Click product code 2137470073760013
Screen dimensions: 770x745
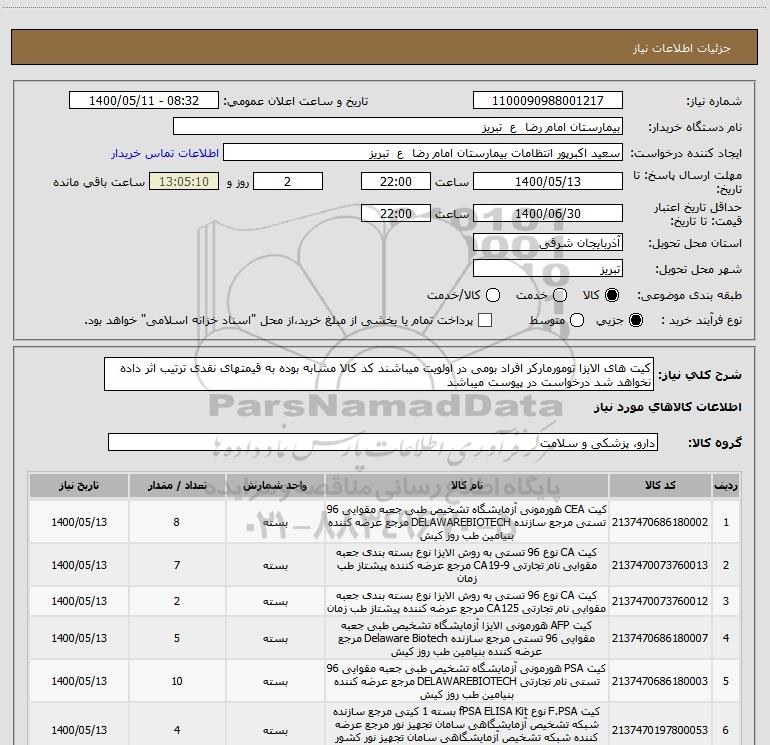coord(660,565)
